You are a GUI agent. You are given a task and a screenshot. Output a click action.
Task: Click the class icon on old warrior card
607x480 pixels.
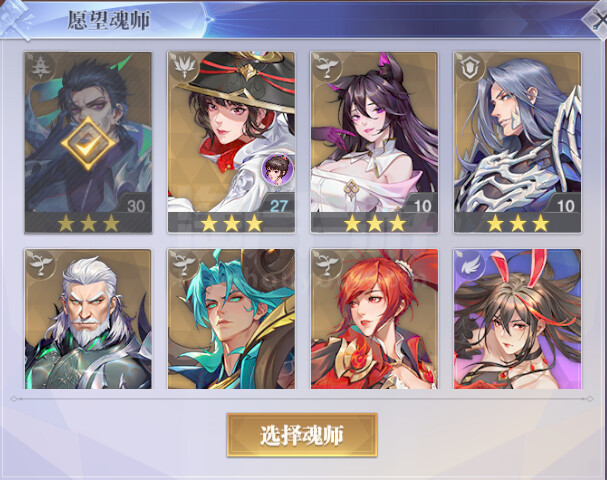click(41, 266)
